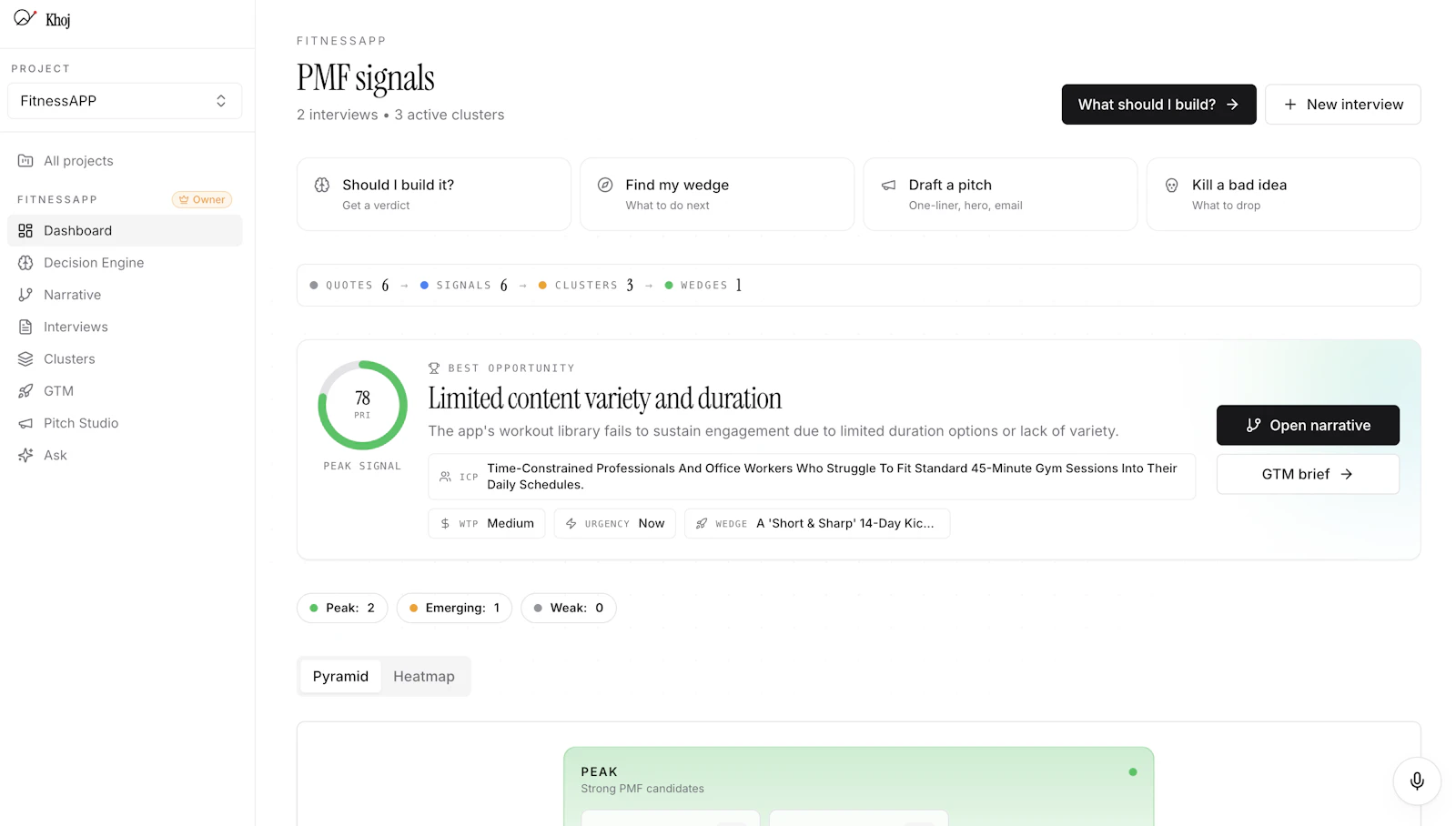Click the brain icon on Should I build it
This screenshot has width=1456, height=826.
click(x=322, y=185)
